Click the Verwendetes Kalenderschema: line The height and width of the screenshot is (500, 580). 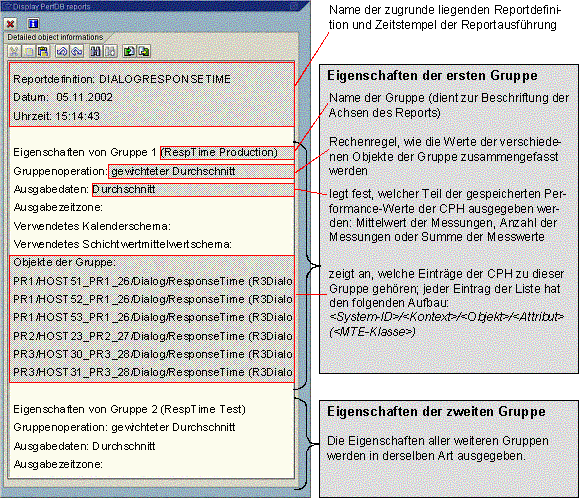[x=92, y=226]
